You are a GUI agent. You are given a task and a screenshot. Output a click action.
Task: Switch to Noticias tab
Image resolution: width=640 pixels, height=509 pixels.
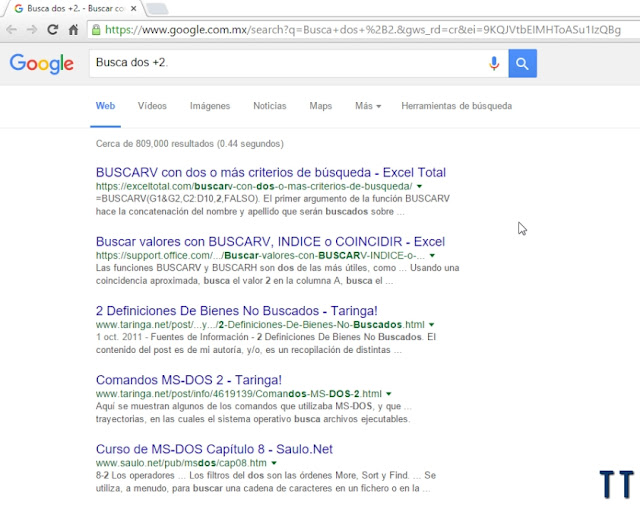(x=270, y=106)
